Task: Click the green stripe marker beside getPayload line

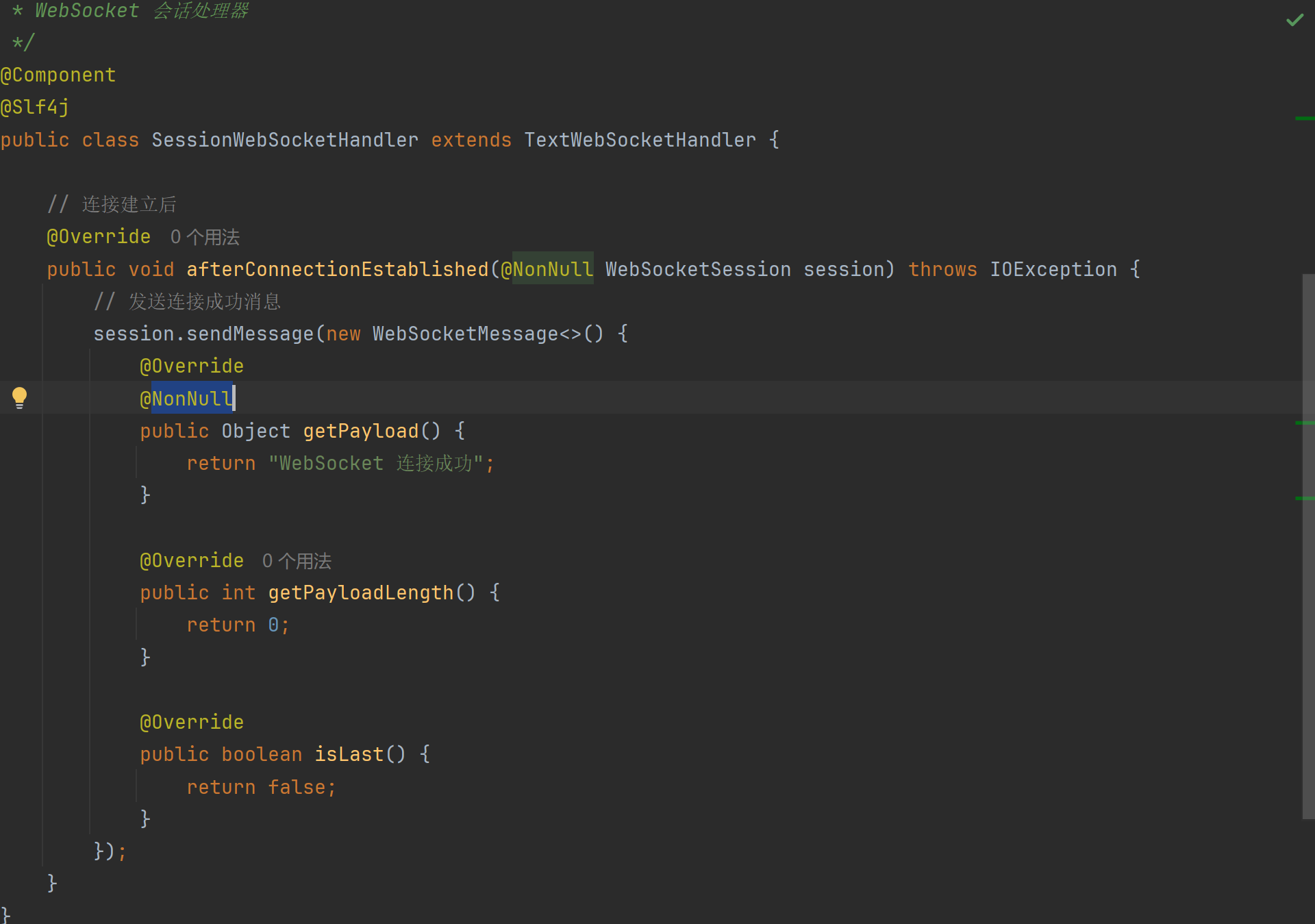Action: [1304, 423]
